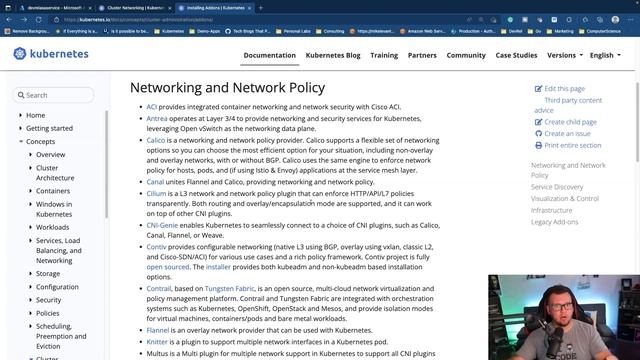Open the browser profile avatar

[x=615, y=20]
